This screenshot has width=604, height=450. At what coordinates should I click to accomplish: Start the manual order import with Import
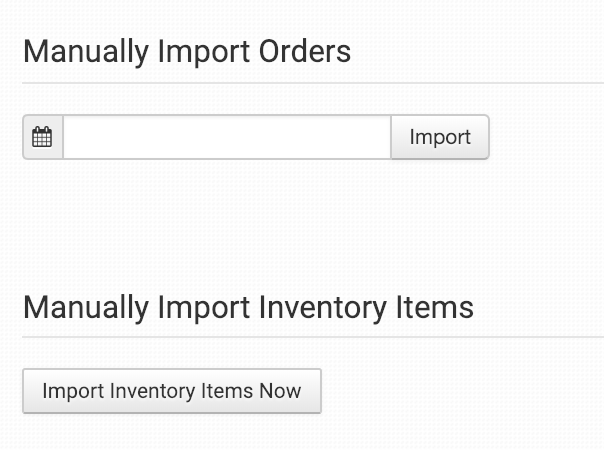pos(440,137)
